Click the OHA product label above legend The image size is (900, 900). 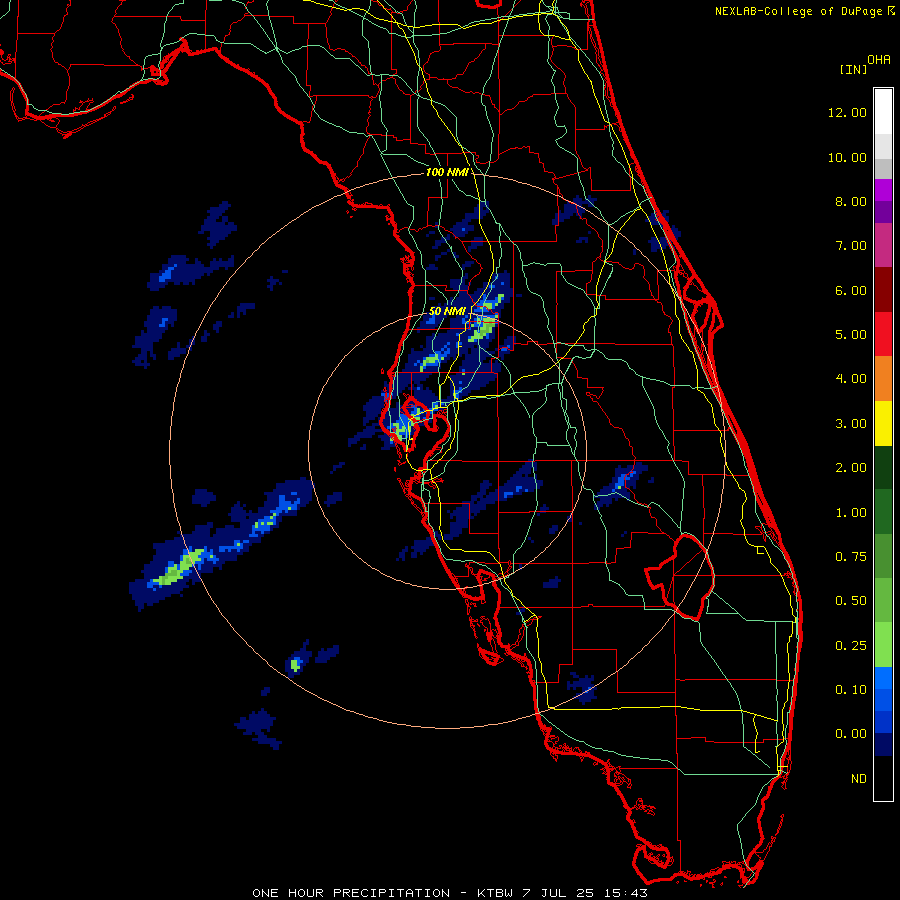coord(879,60)
